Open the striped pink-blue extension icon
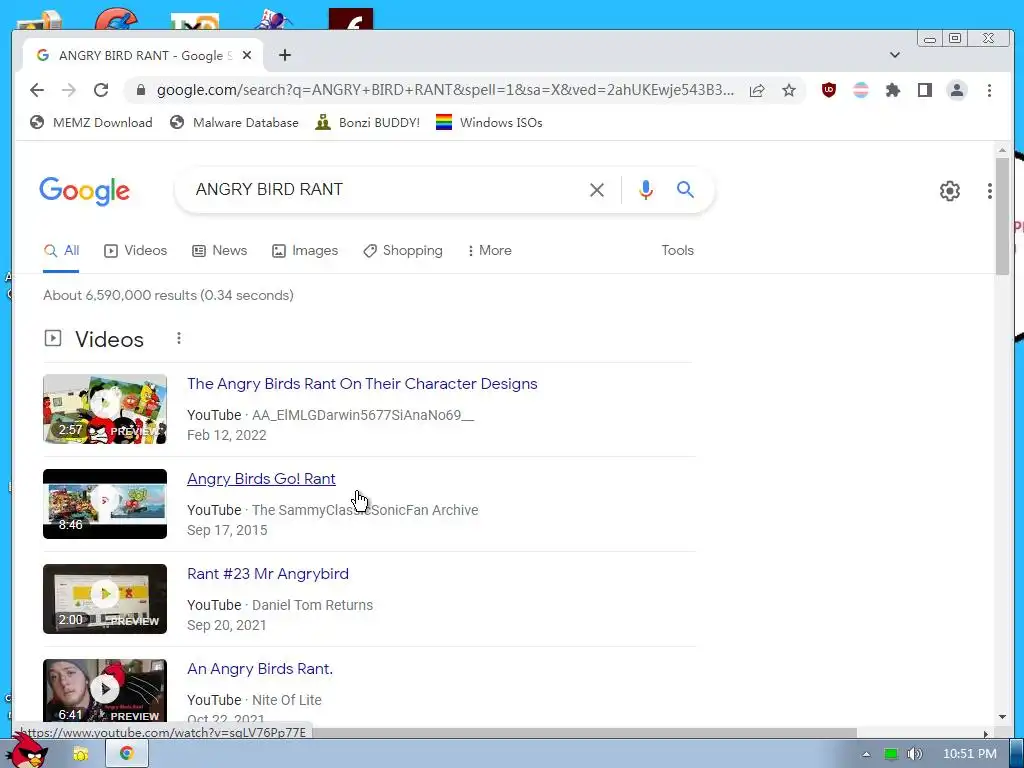 (x=861, y=90)
